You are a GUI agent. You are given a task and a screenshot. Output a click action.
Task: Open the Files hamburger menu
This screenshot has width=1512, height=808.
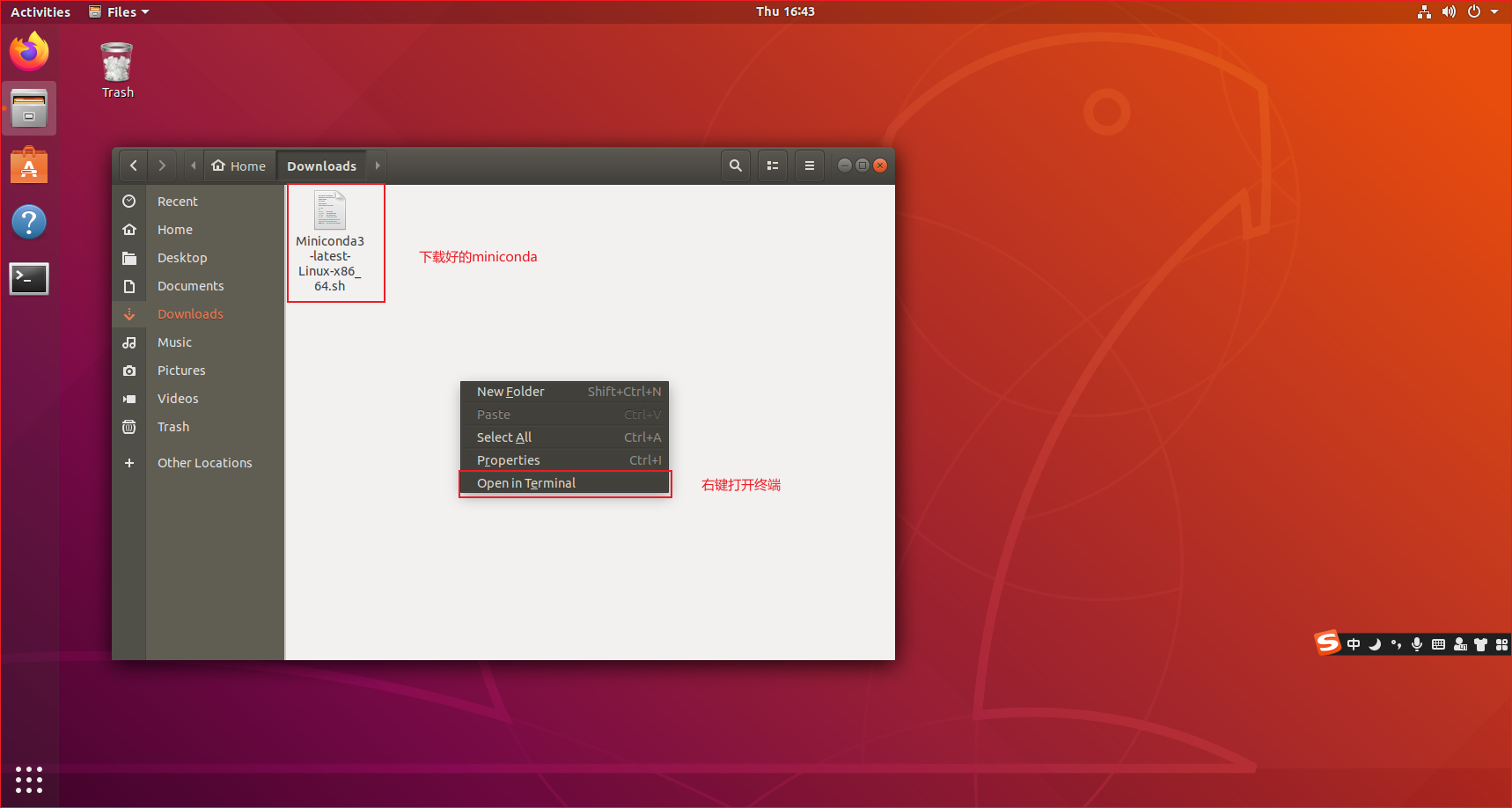(810, 165)
